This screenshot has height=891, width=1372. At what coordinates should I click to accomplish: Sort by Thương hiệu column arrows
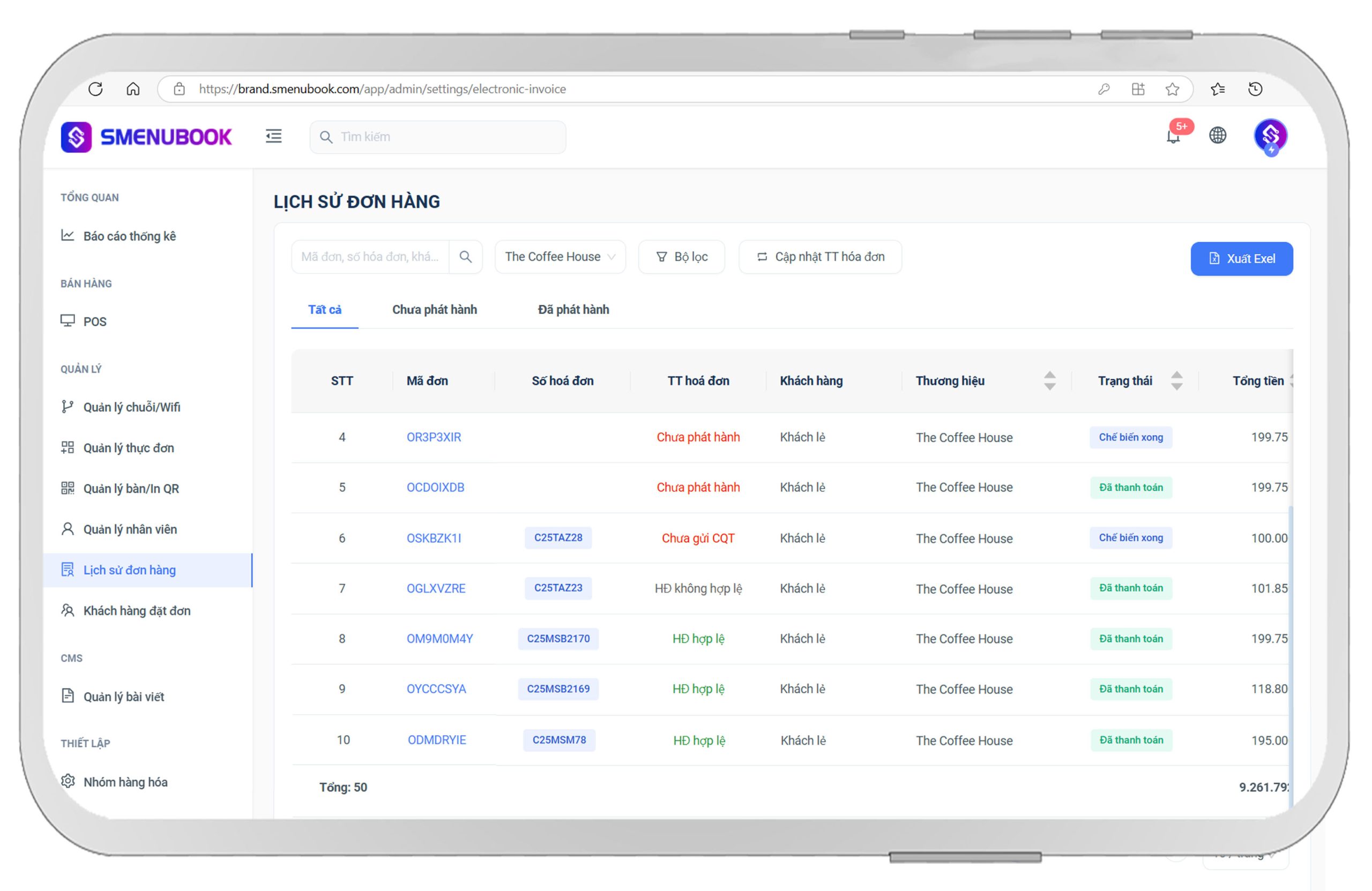[x=1049, y=381]
